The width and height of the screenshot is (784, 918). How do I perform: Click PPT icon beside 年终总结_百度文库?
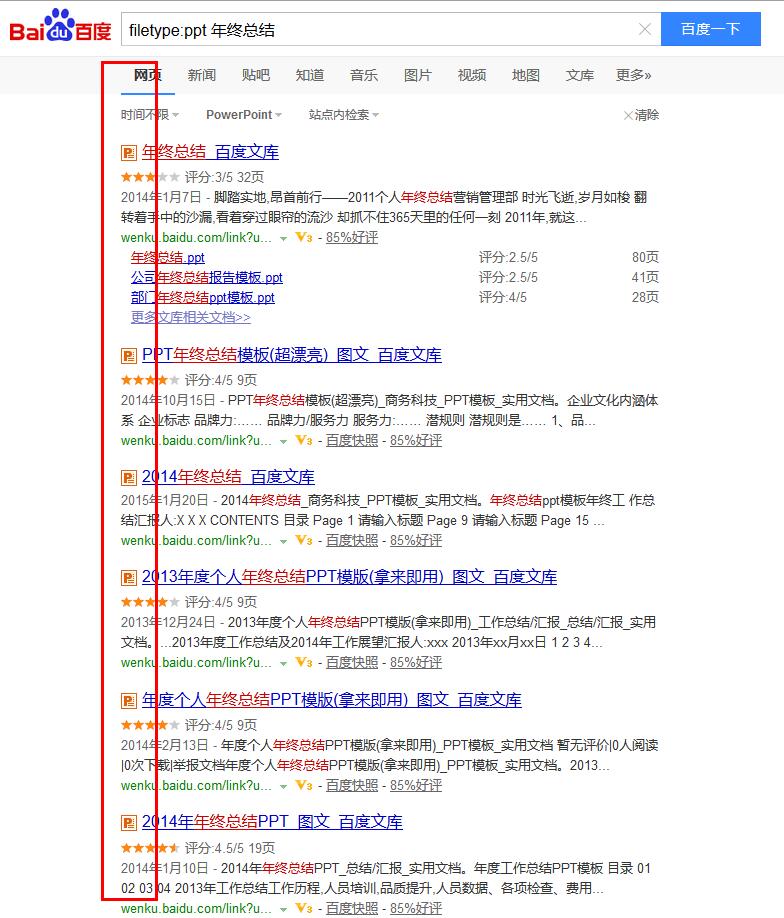pyautogui.click(x=129, y=153)
